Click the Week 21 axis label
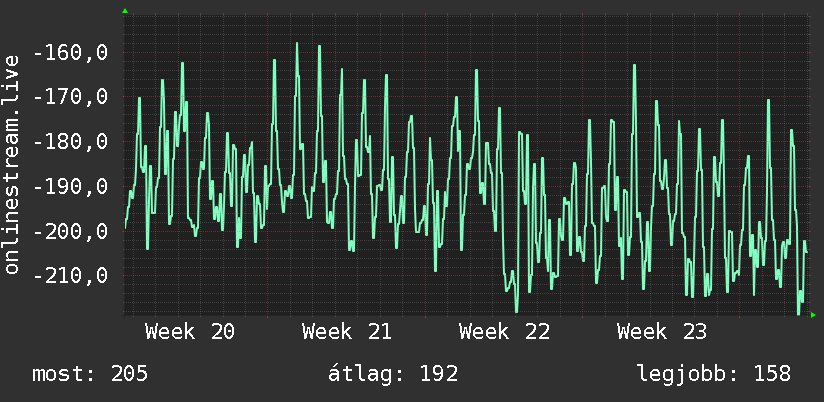The height and width of the screenshot is (402, 824). tap(347, 332)
